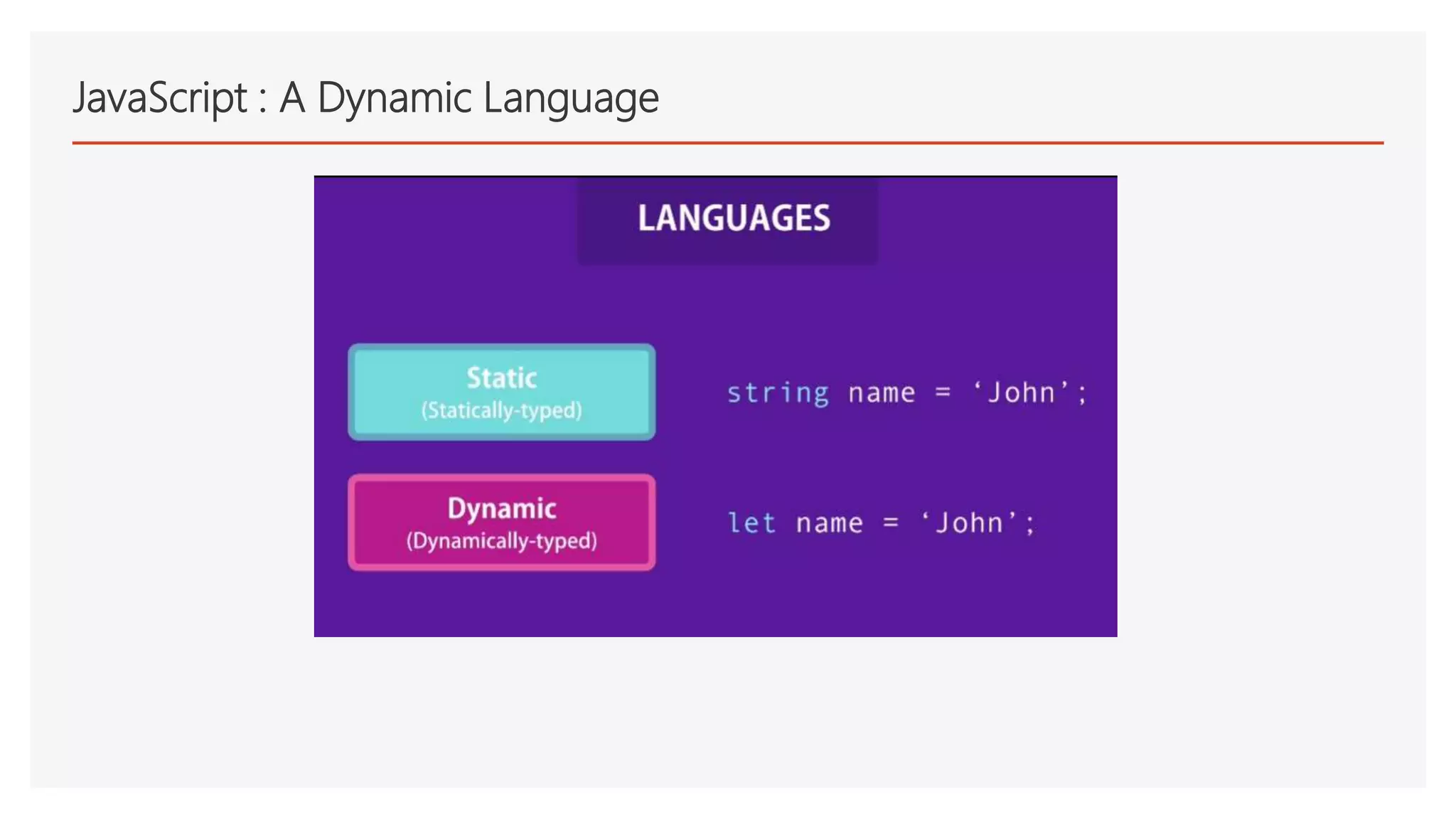1456x819 pixels.
Task: Click the 'let' keyword in code line
Action: tap(751, 523)
